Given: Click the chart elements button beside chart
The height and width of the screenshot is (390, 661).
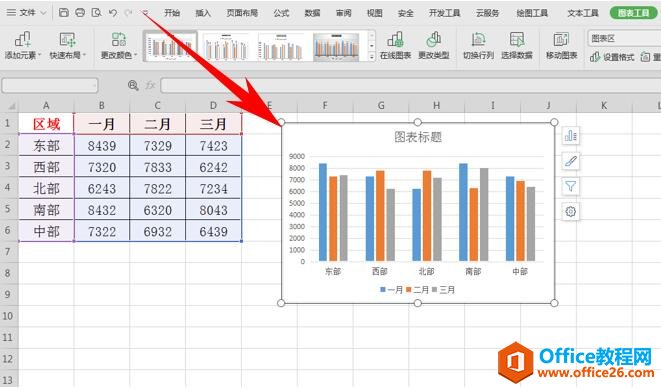Looking at the screenshot, I should tap(570, 135).
